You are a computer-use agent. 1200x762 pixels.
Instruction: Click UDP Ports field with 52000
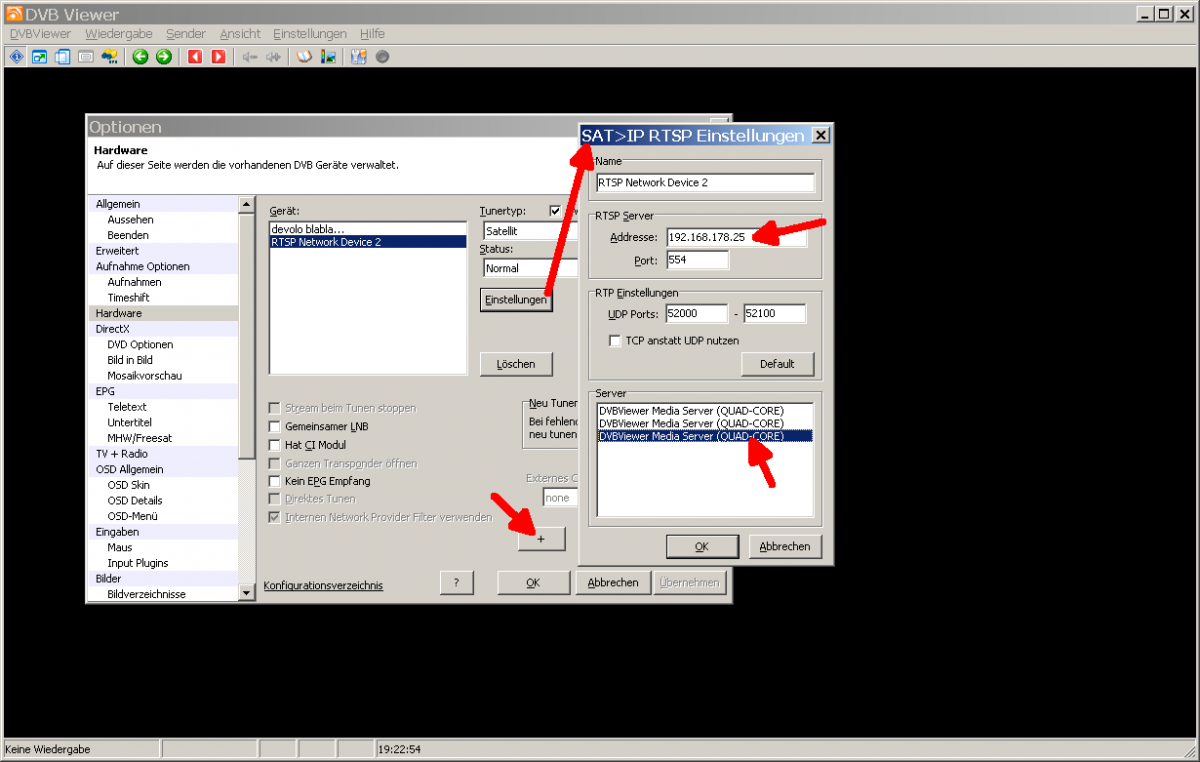tap(696, 314)
